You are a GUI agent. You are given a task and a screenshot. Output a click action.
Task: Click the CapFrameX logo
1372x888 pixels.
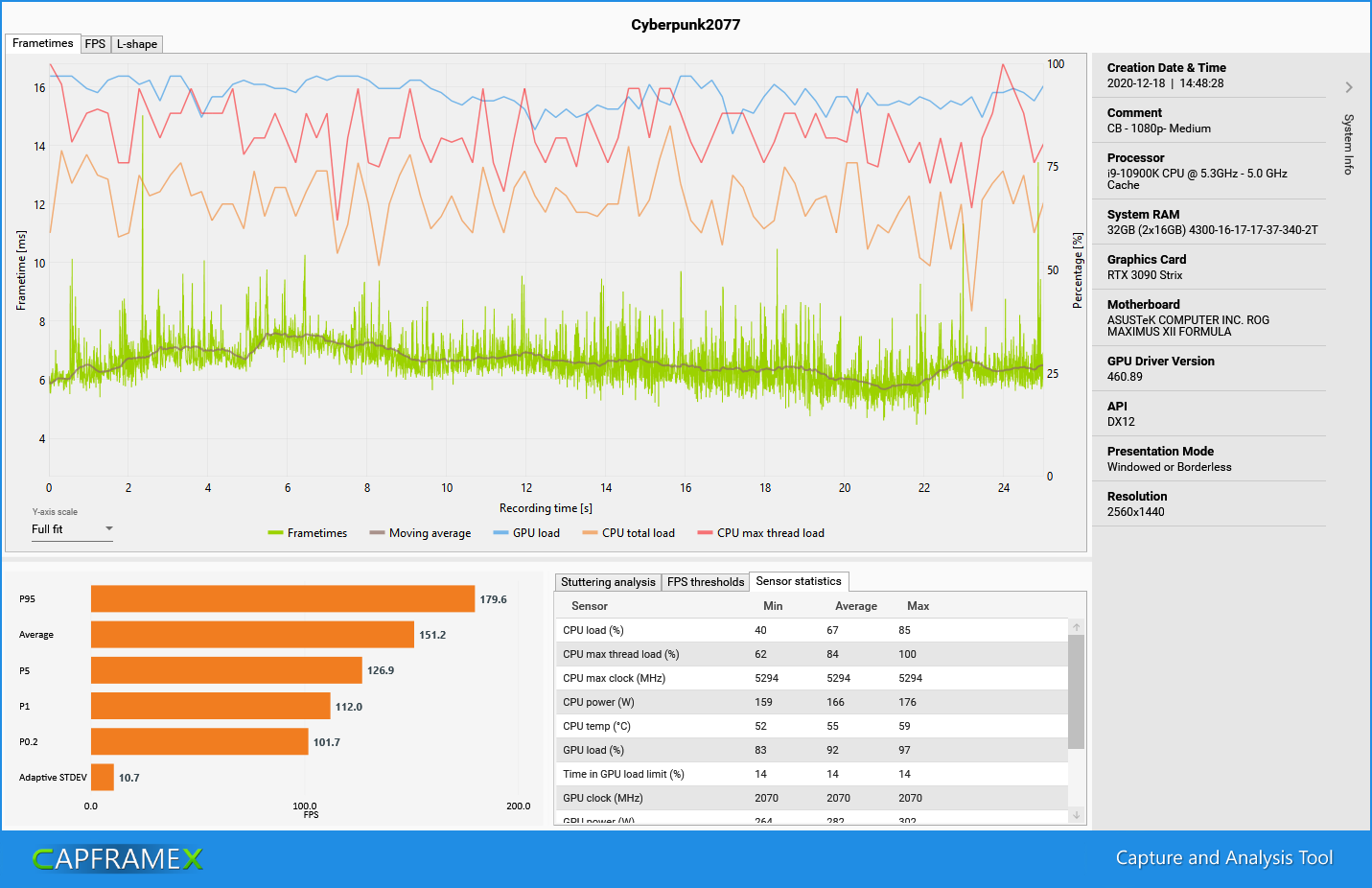[x=118, y=858]
